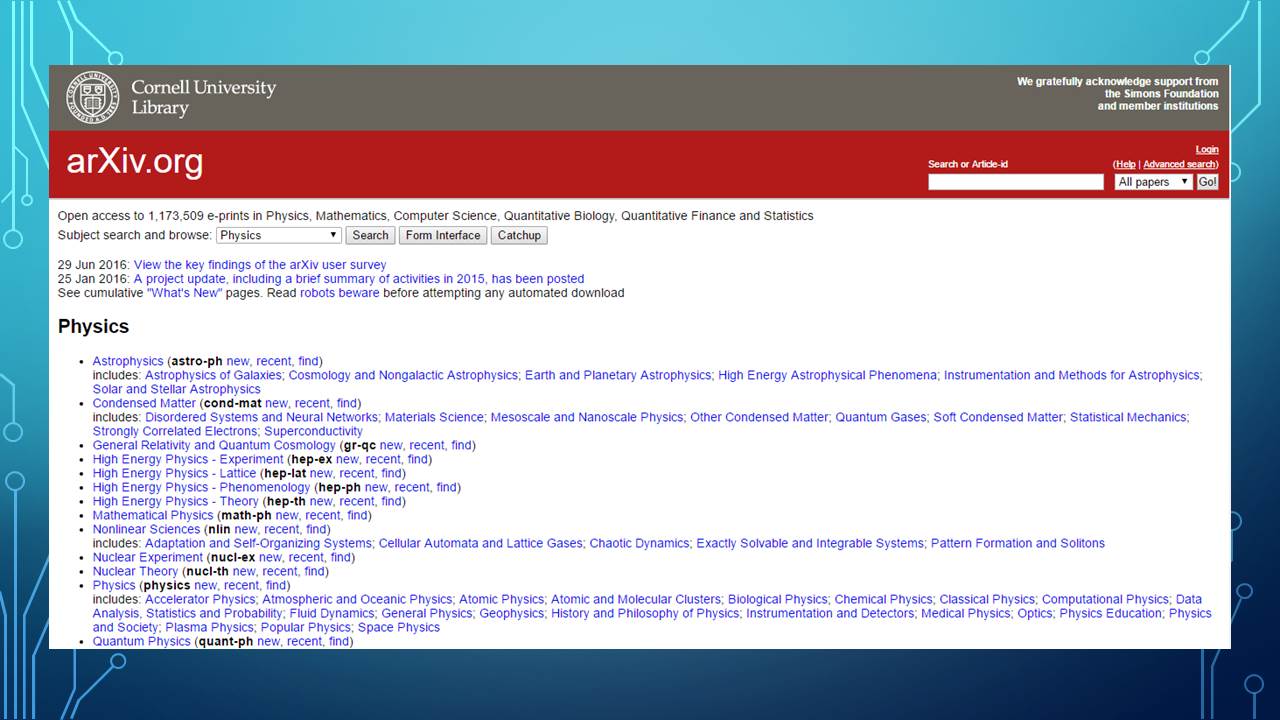This screenshot has width=1280, height=720.
Task: Open the Medical Physics link
Action: [966, 613]
